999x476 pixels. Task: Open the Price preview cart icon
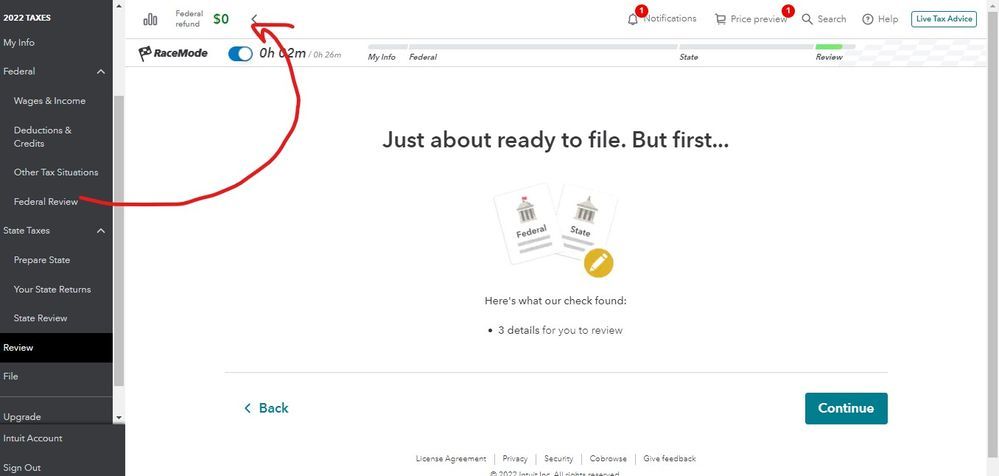pyautogui.click(x=720, y=19)
